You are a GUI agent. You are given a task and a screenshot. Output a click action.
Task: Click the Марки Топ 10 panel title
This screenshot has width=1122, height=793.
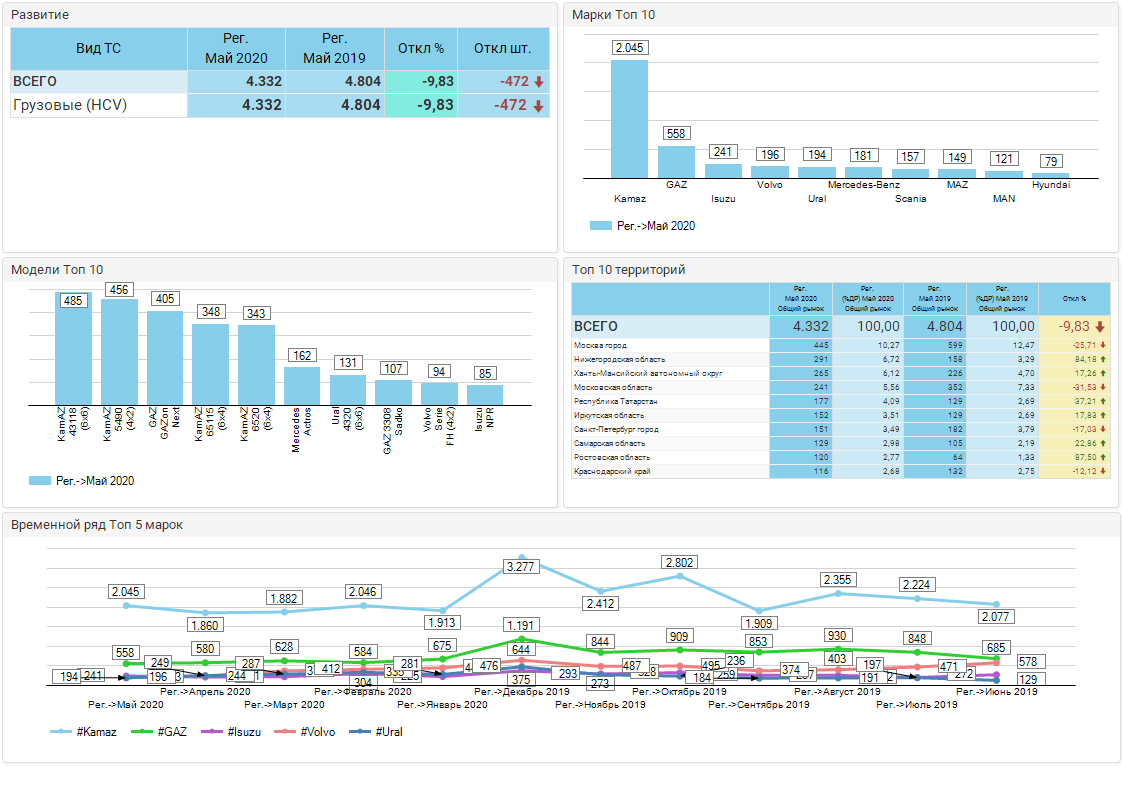(x=613, y=15)
